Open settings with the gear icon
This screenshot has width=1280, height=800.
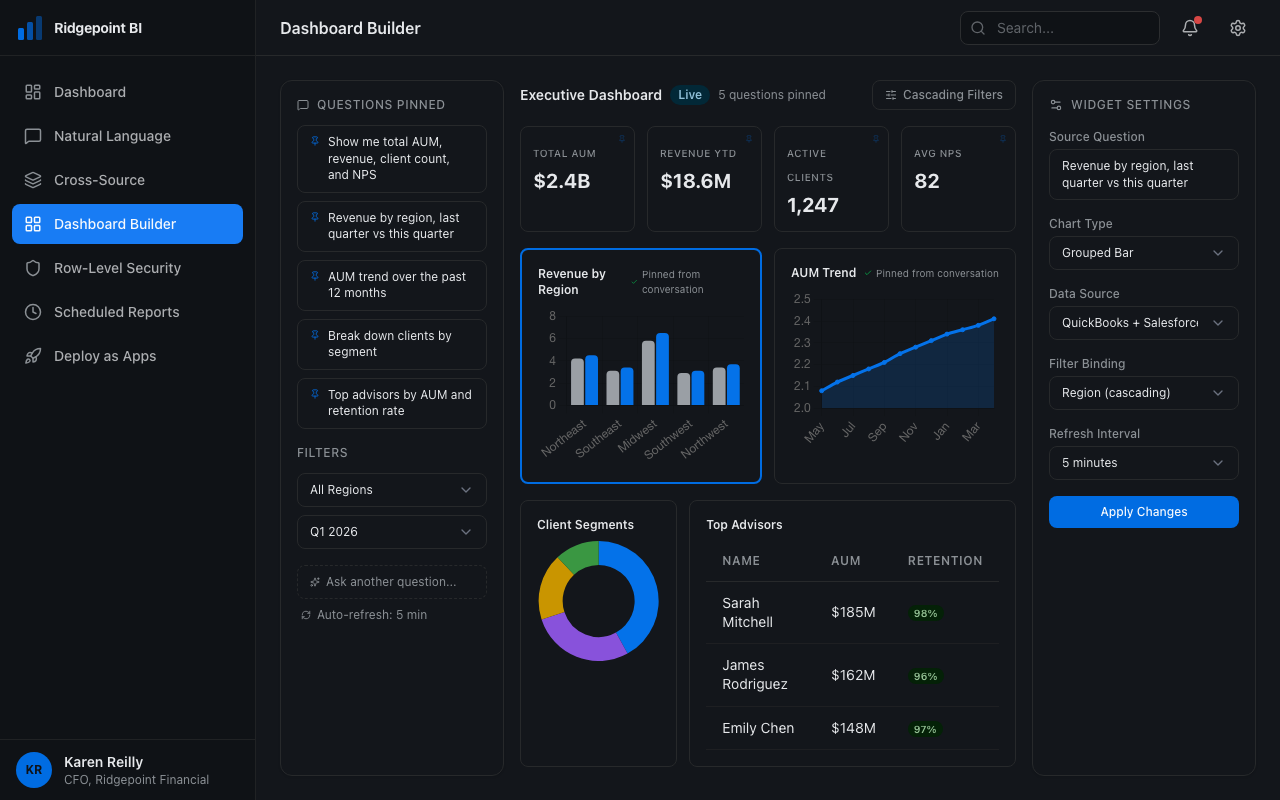(x=1238, y=27)
